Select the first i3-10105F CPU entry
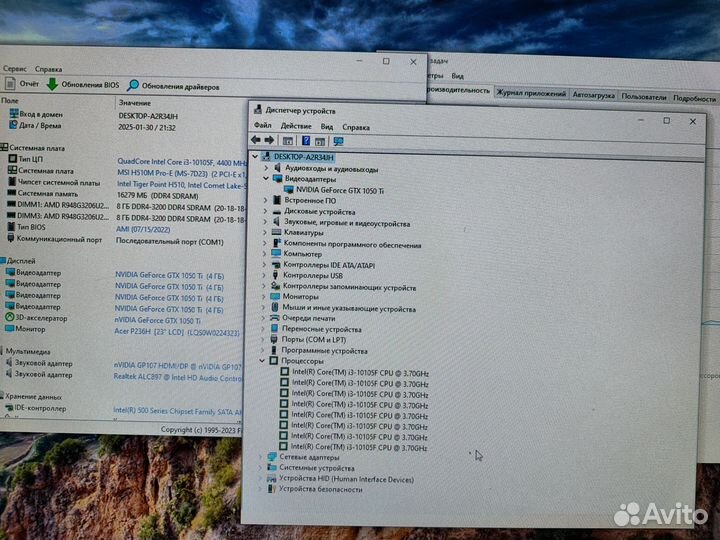This screenshot has width=720, height=540. pos(359,373)
